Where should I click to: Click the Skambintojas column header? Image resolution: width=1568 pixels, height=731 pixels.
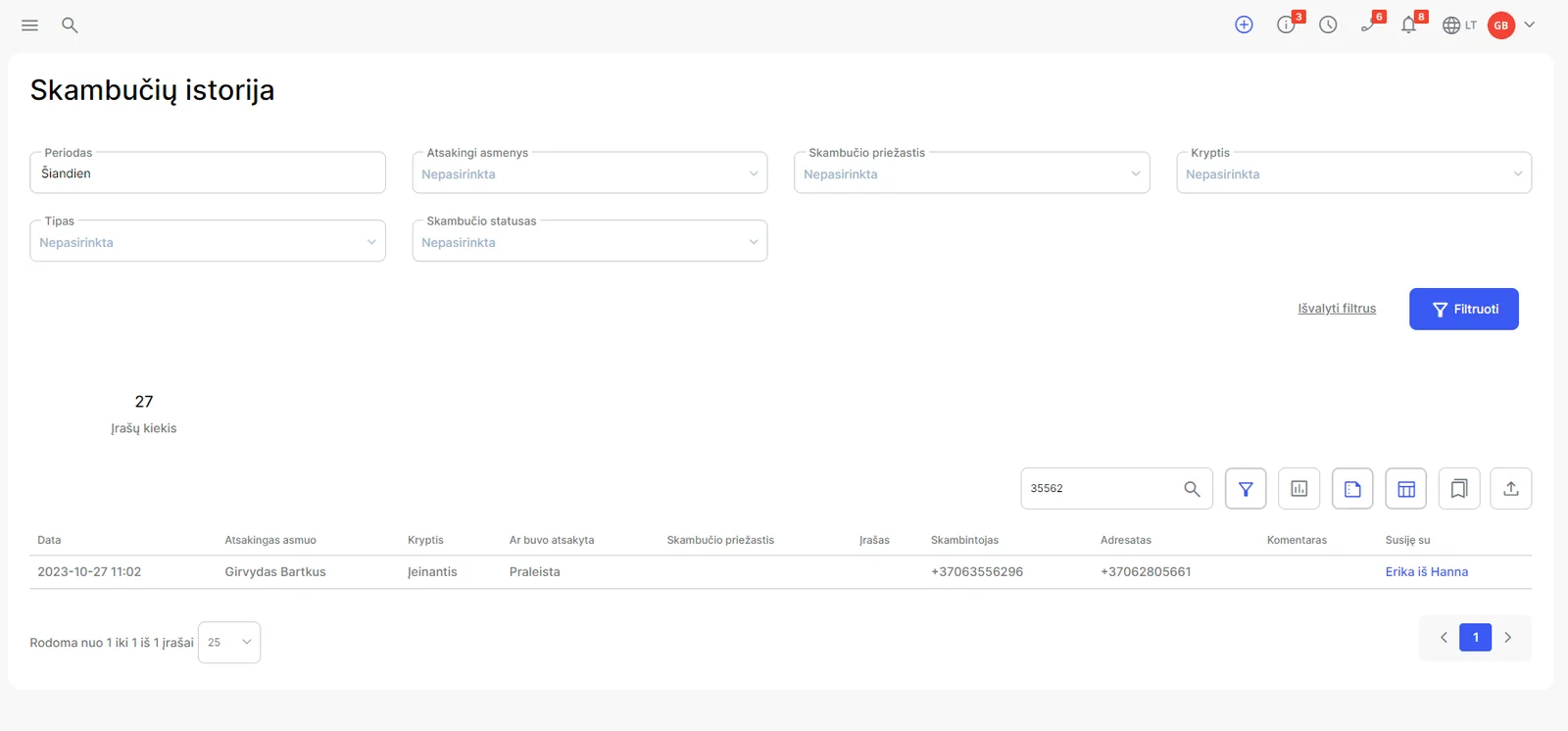[x=964, y=540]
